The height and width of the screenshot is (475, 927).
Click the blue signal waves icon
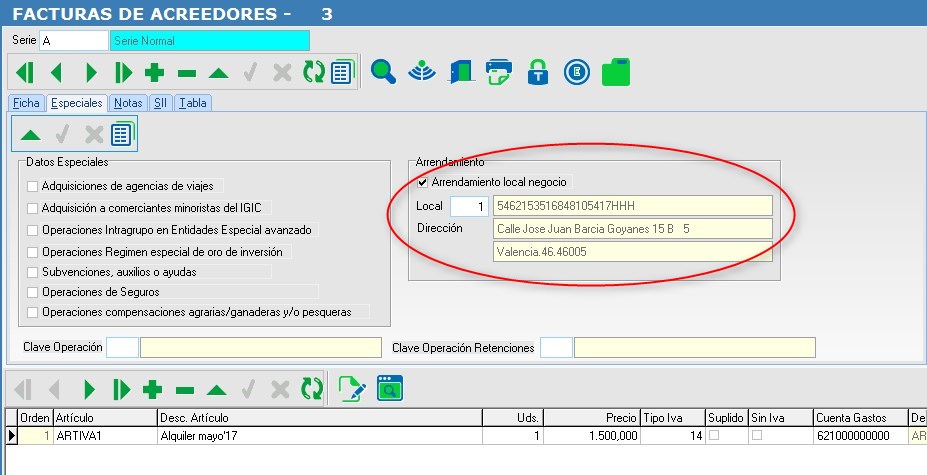point(422,72)
